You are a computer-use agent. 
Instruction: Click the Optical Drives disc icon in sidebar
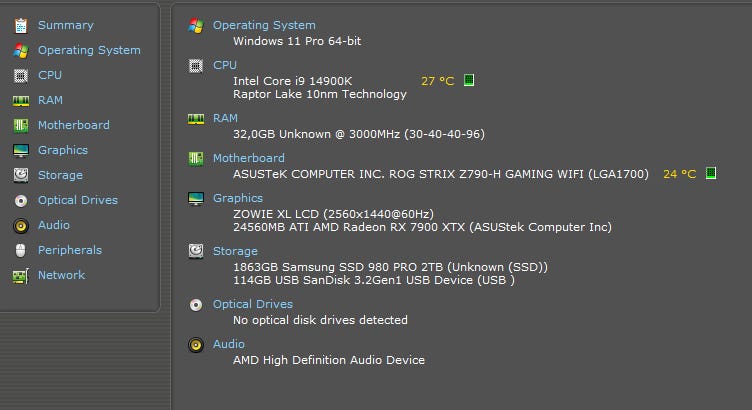tap(20, 200)
